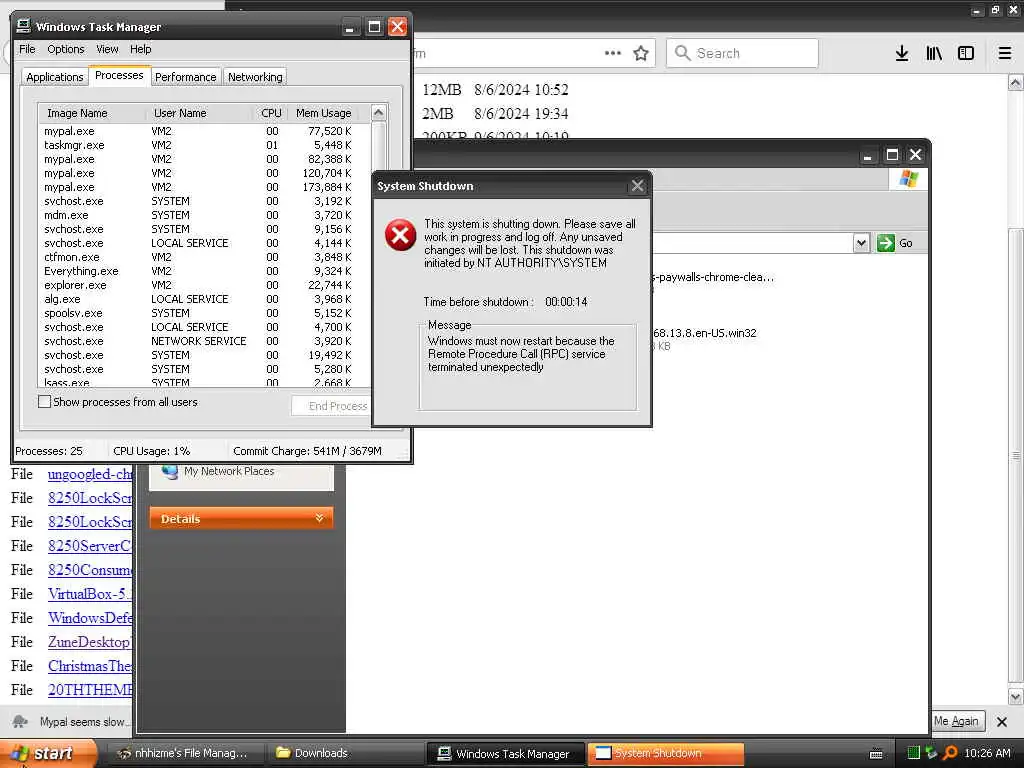Viewport: 1024px width, 768px height.
Task: Click the keyboard icon on taskbar
Action: 876,754
